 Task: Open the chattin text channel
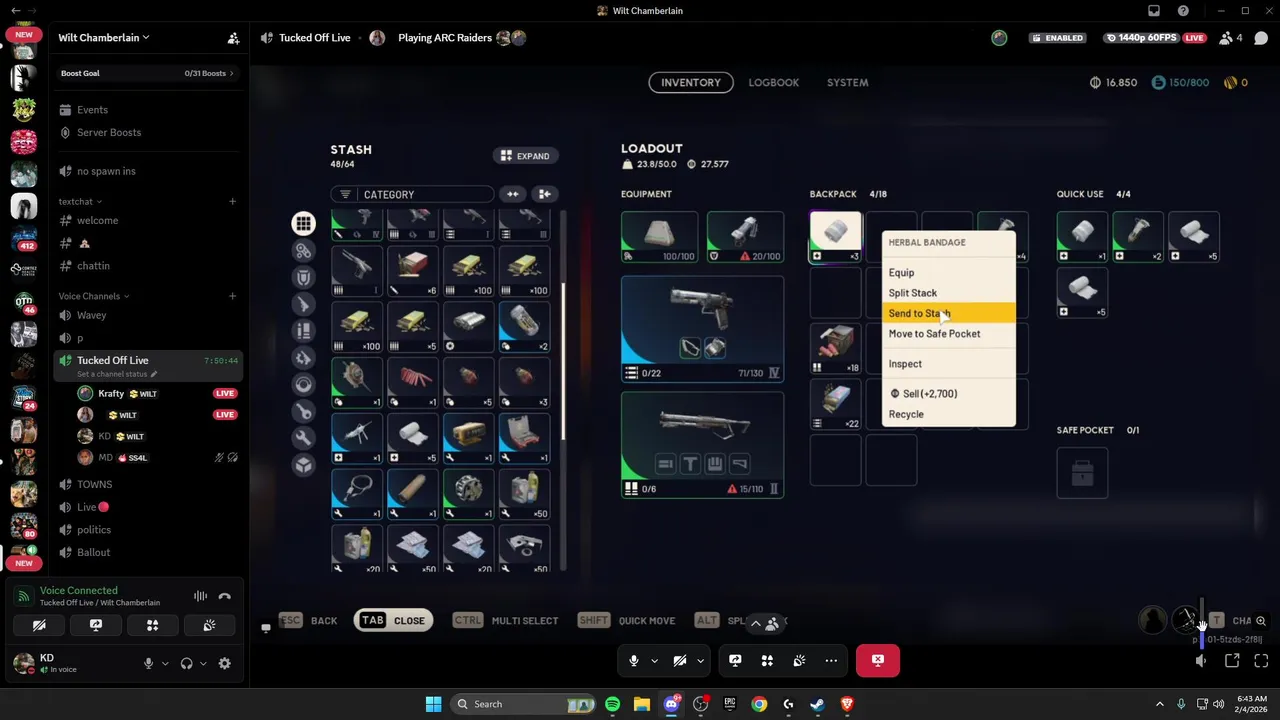pyautogui.click(x=148, y=266)
